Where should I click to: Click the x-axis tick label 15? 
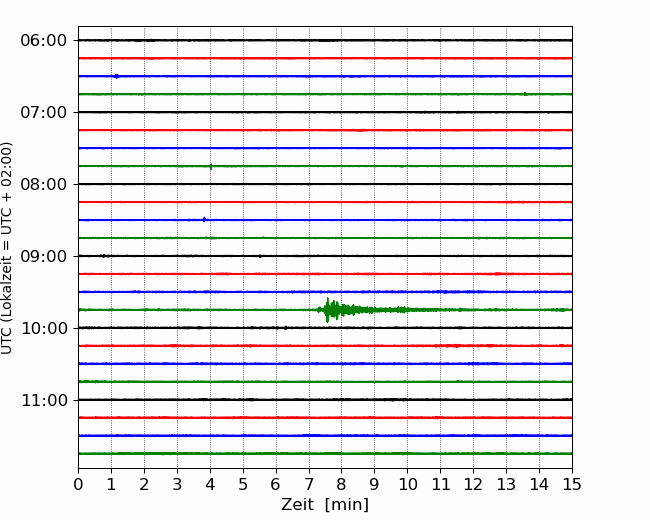click(x=572, y=484)
